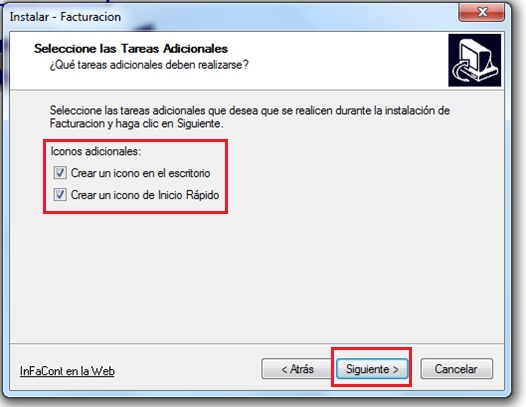Close the Instalar - Facturacion window
Screen dimensions: 526x407
(x=481, y=12)
